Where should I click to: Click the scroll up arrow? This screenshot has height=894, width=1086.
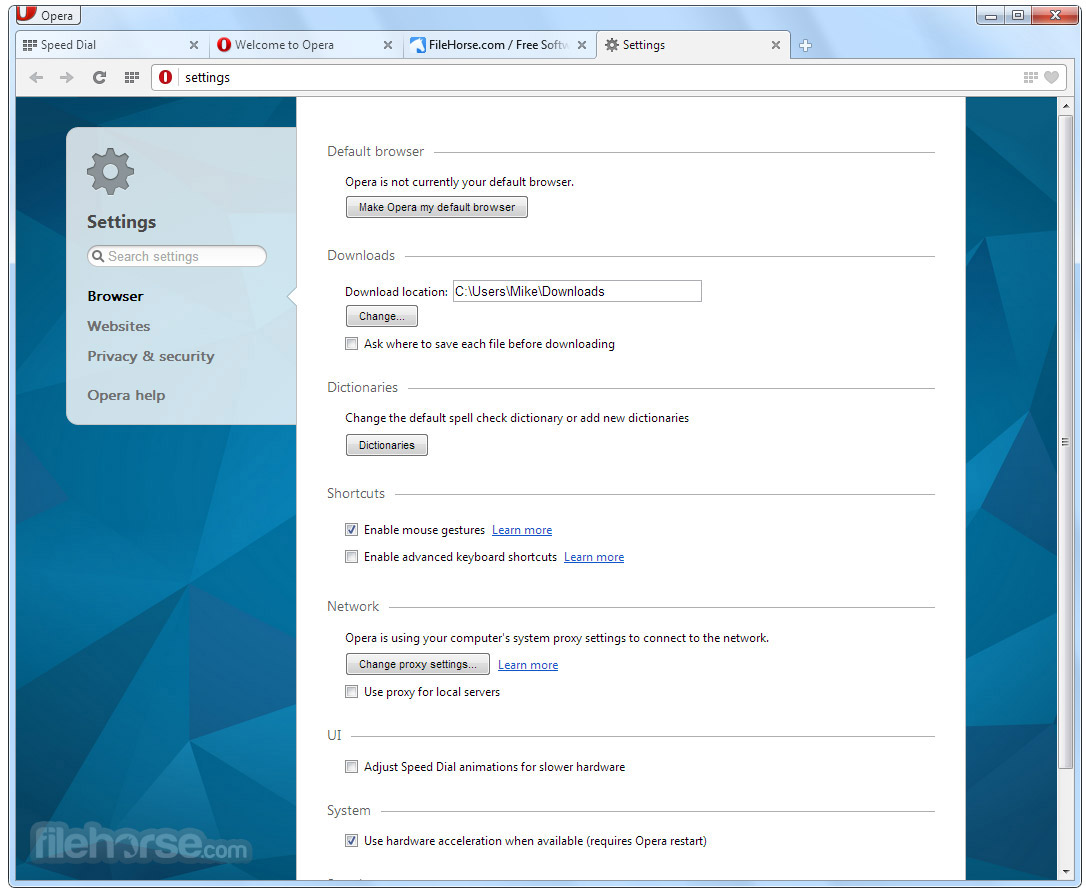pyautogui.click(x=1066, y=106)
